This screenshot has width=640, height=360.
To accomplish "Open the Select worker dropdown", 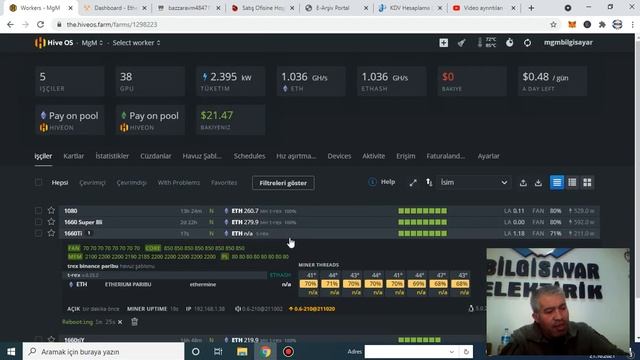I will (136, 42).
